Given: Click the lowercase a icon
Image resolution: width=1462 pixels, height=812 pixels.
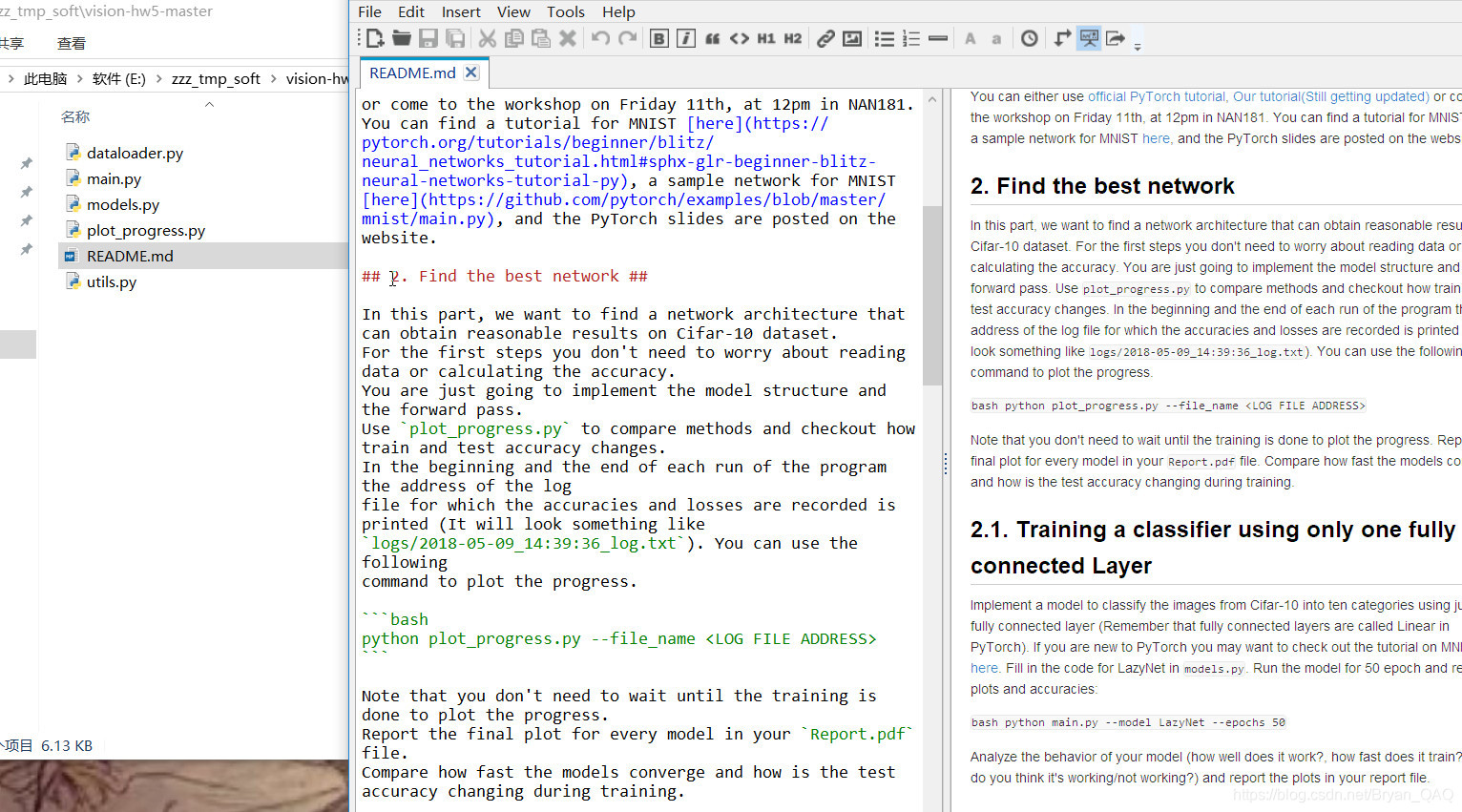Looking at the screenshot, I should [997, 38].
